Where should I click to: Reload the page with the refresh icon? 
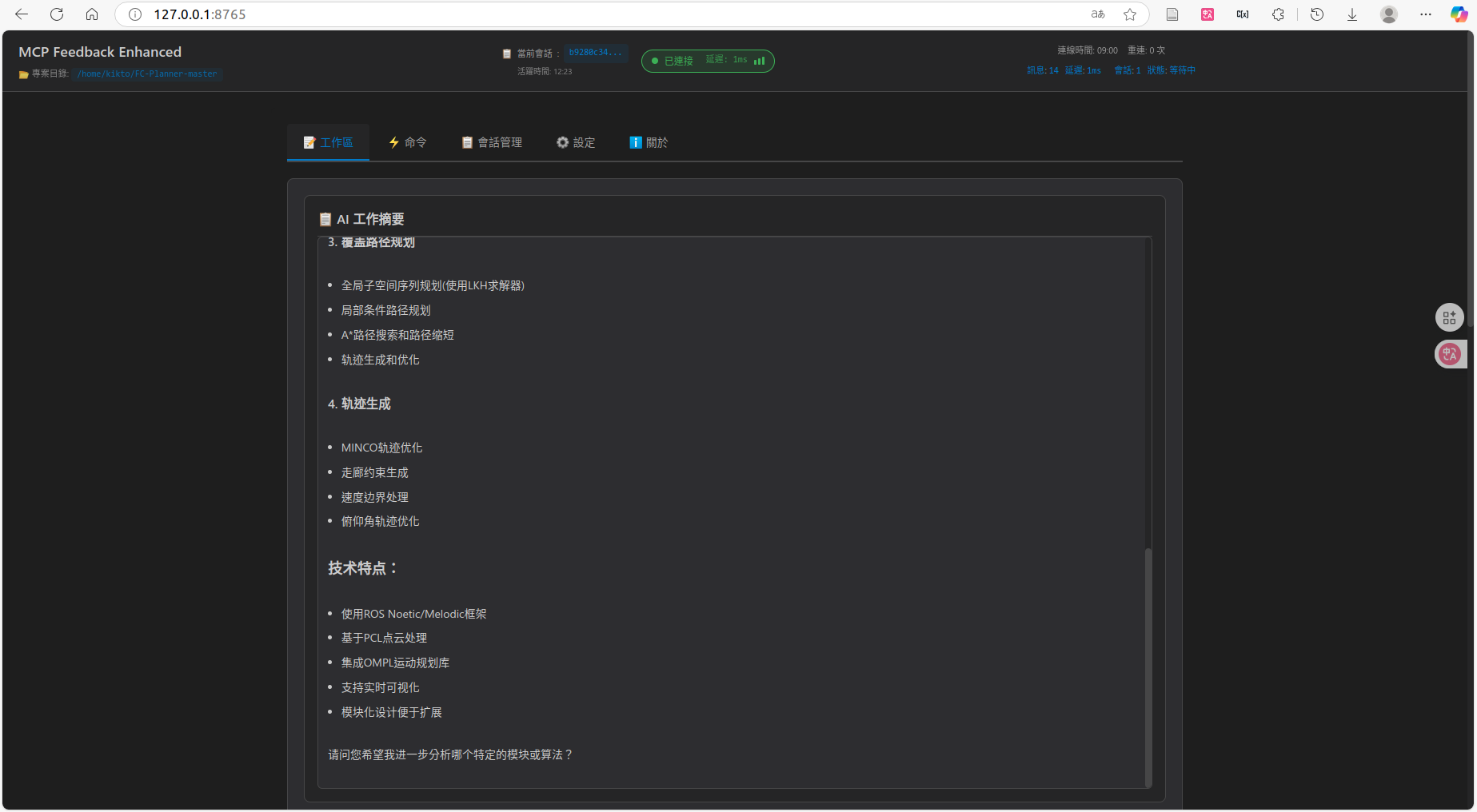(x=57, y=14)
